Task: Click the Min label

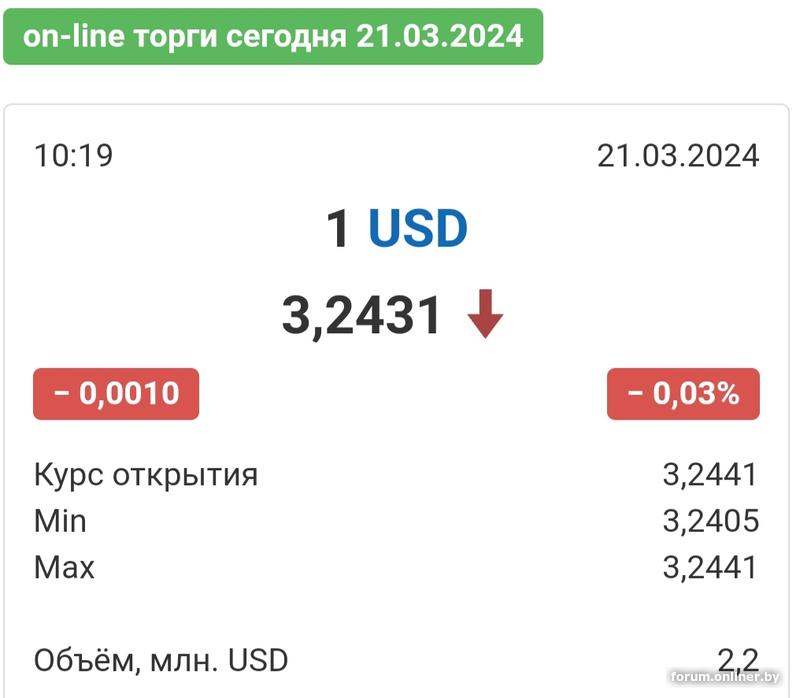Action: [61, 521]
